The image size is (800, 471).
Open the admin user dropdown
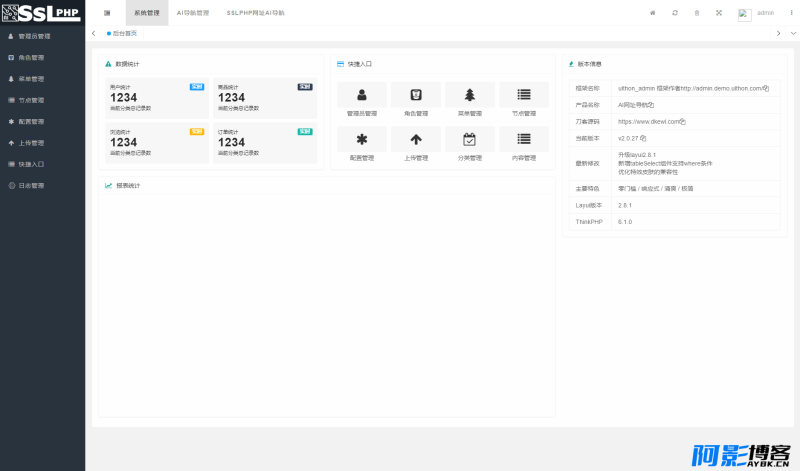[x=757, y=13]
